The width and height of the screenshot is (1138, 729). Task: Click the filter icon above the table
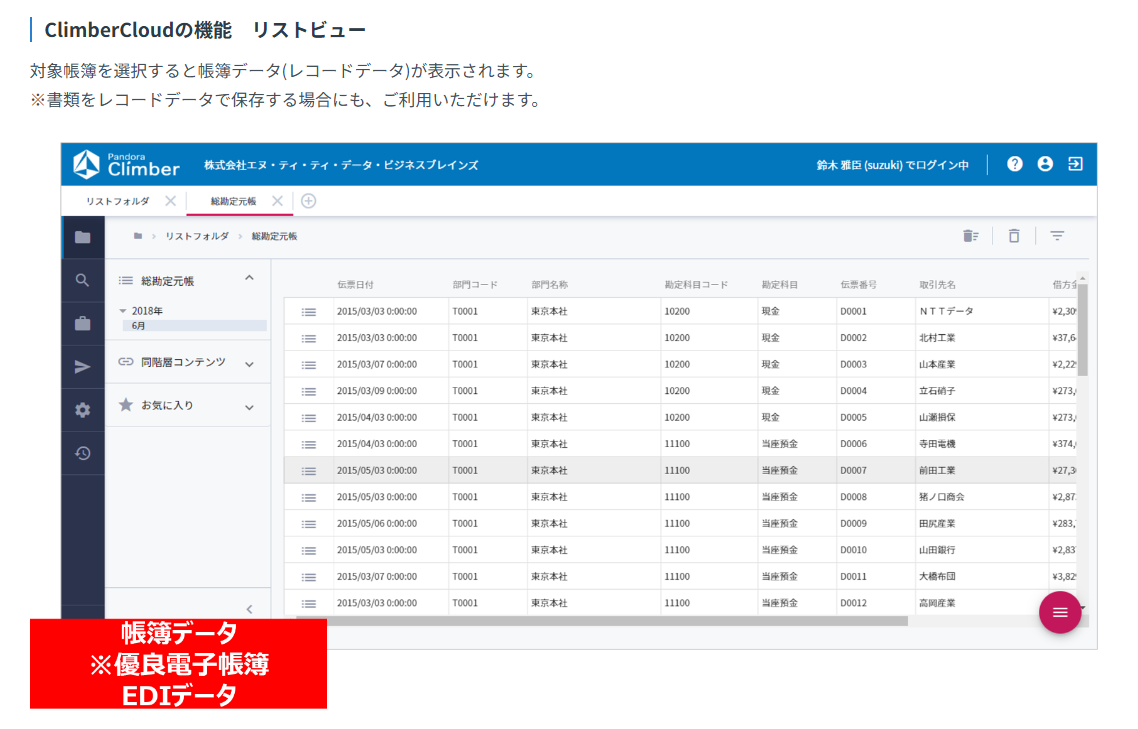(x=1057, y=236)
